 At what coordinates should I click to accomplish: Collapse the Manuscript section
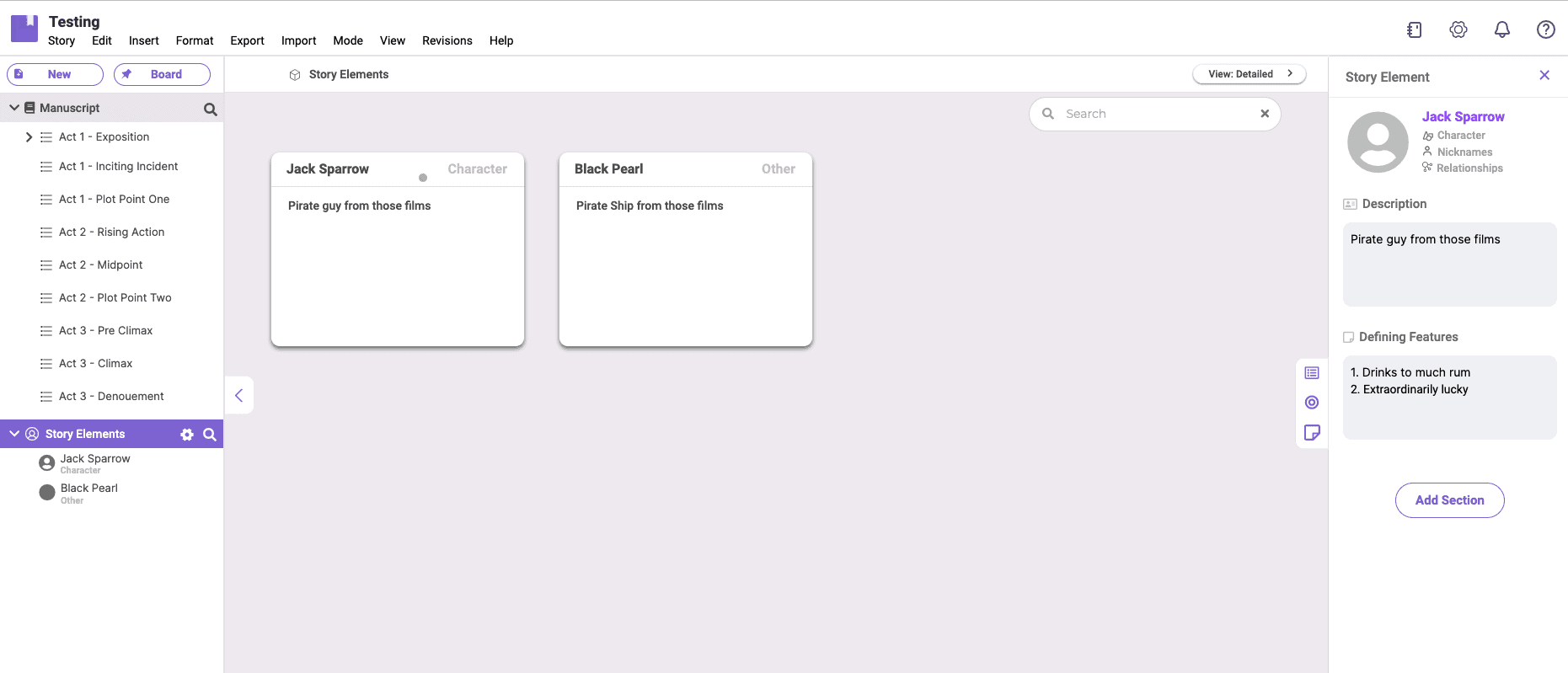(x=14, y=108)
